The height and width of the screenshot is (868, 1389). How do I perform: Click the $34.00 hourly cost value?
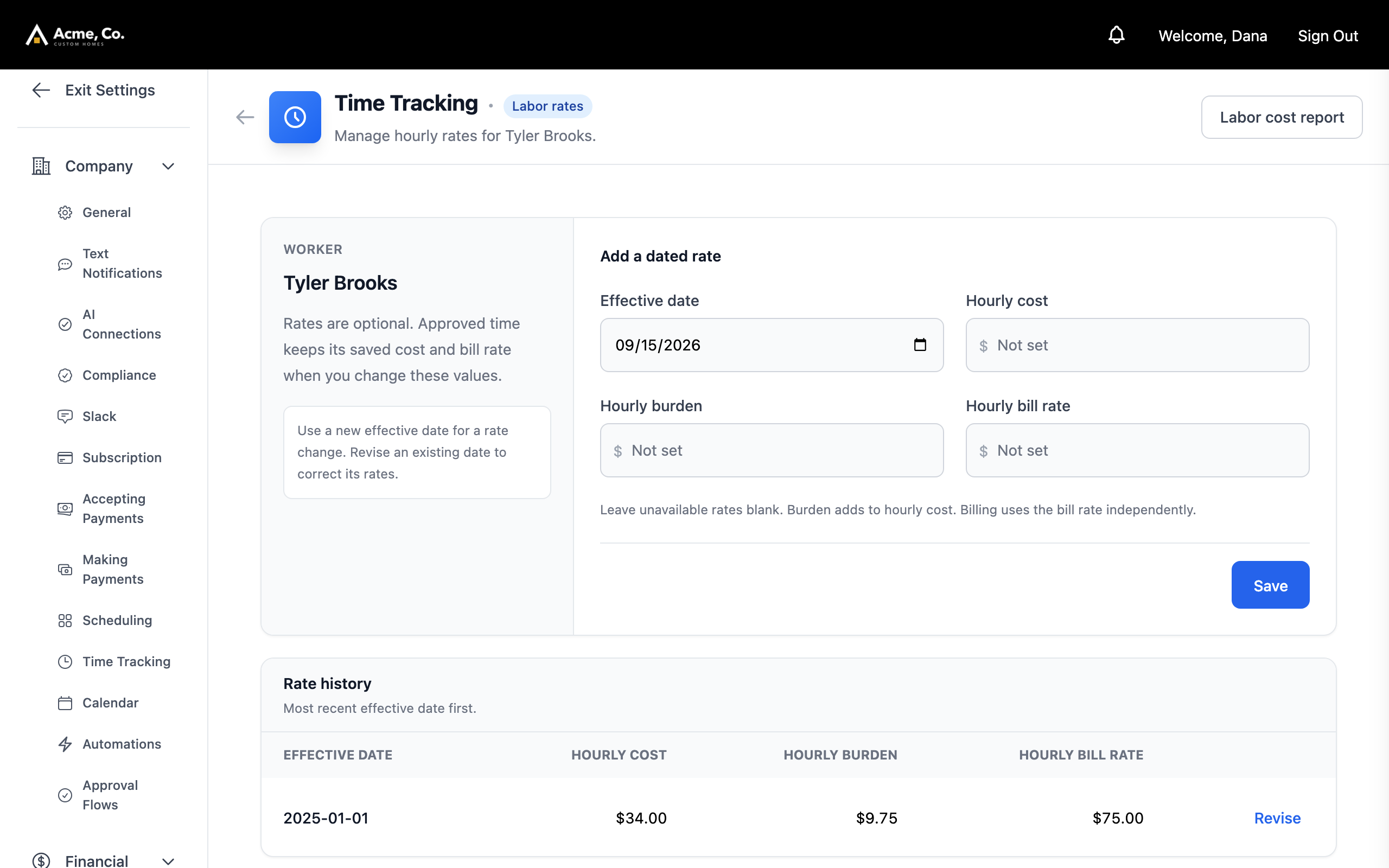(641, 818)
